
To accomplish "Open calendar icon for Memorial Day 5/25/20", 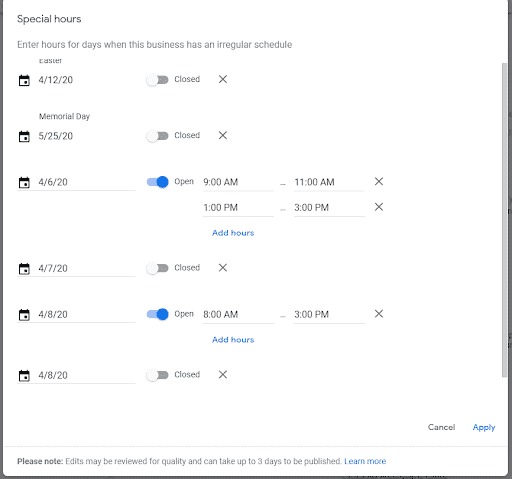I will [x=24, y=136].
